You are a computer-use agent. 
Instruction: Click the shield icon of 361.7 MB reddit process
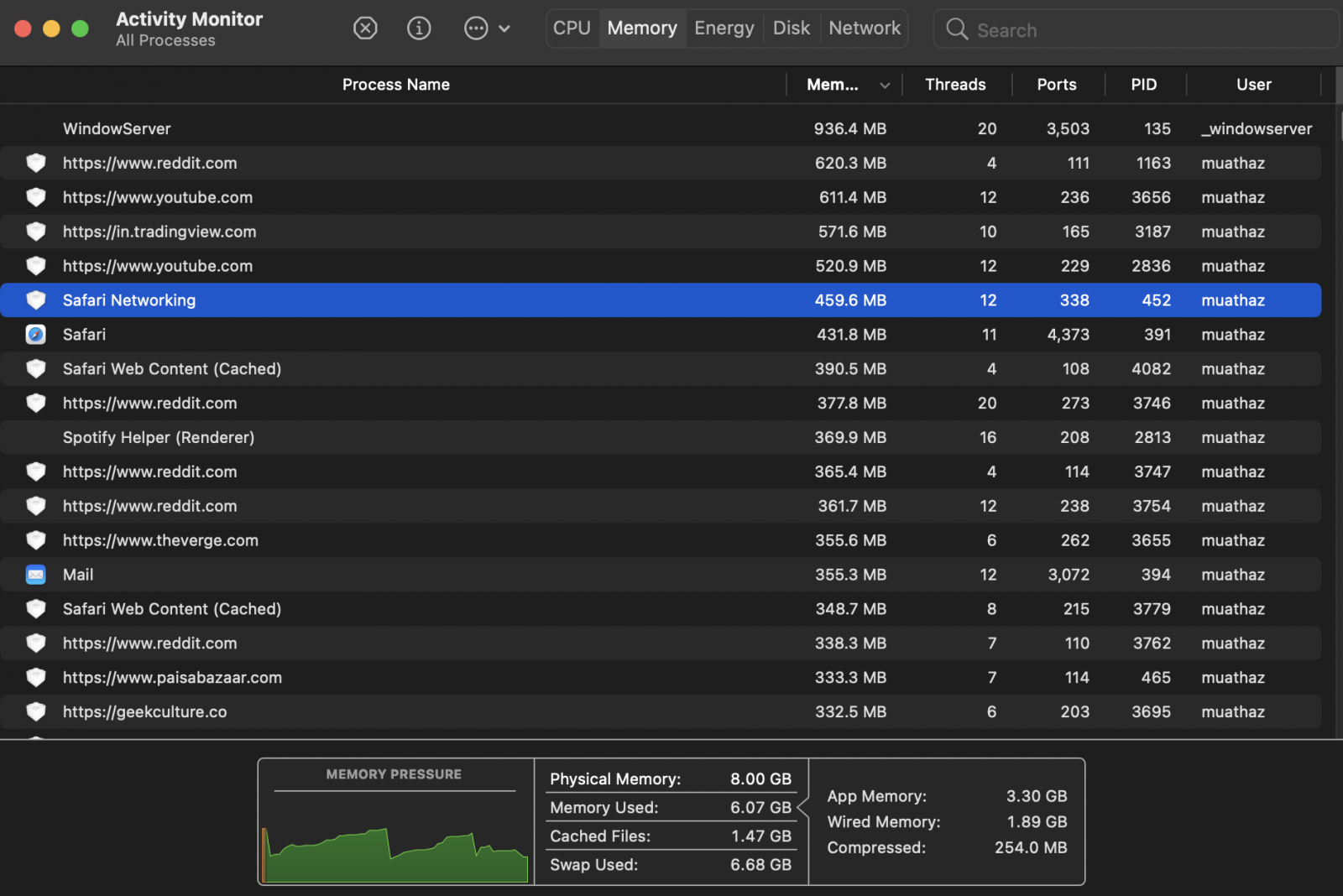[x=36, y=506]
